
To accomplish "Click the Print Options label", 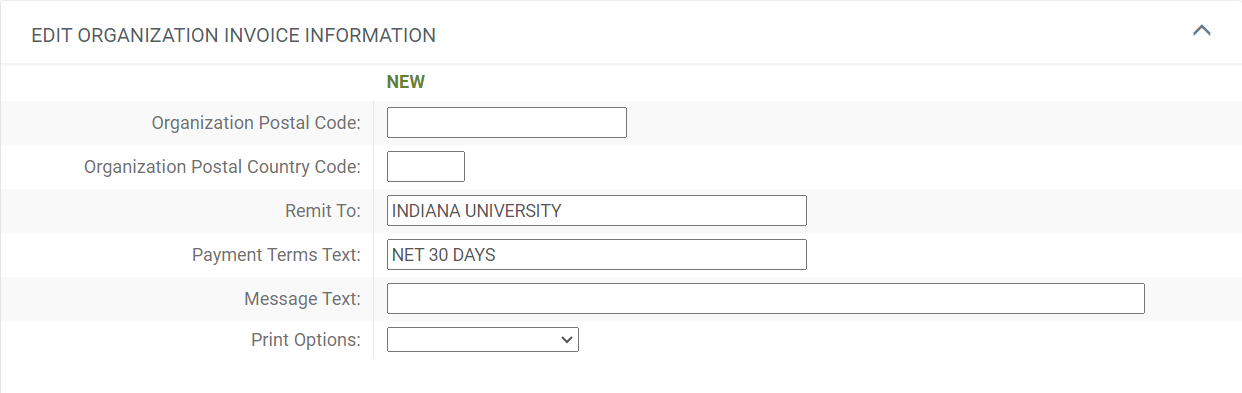I will click(x=306, y=340).
